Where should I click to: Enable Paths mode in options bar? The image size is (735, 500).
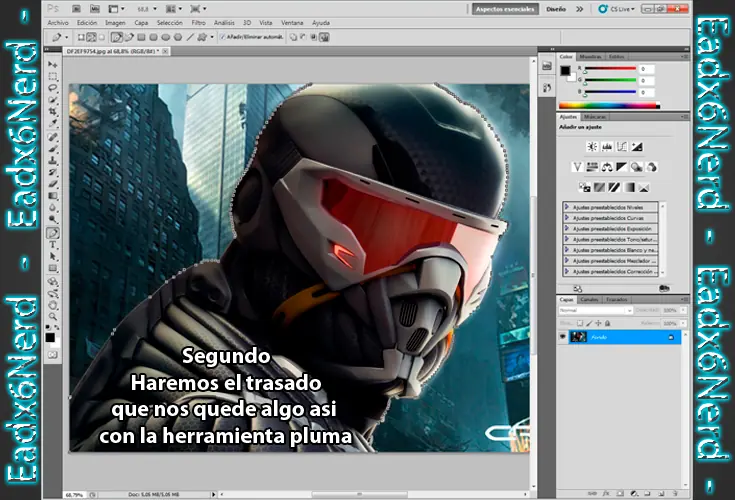91,37
